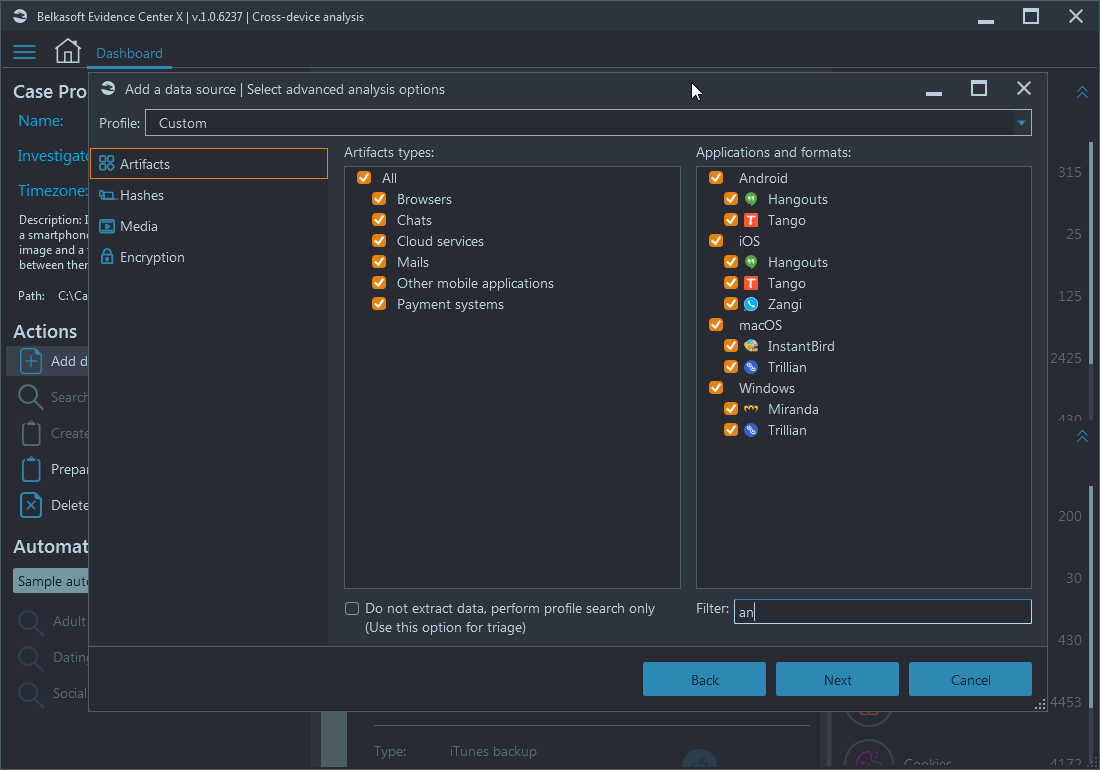Screen dimensions: 1100x770
Task: Collapse lower dashboard panel with chevron
Action: pyautogui.click(x=1082, y=436)
